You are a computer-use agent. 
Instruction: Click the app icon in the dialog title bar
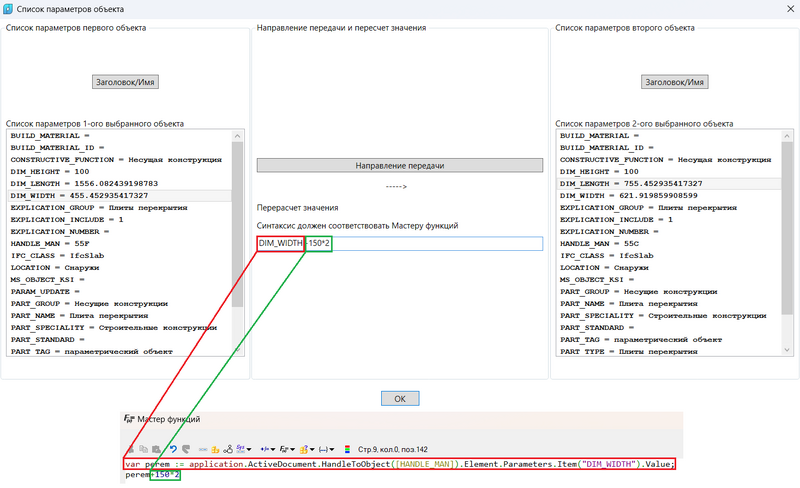[8, 9]
